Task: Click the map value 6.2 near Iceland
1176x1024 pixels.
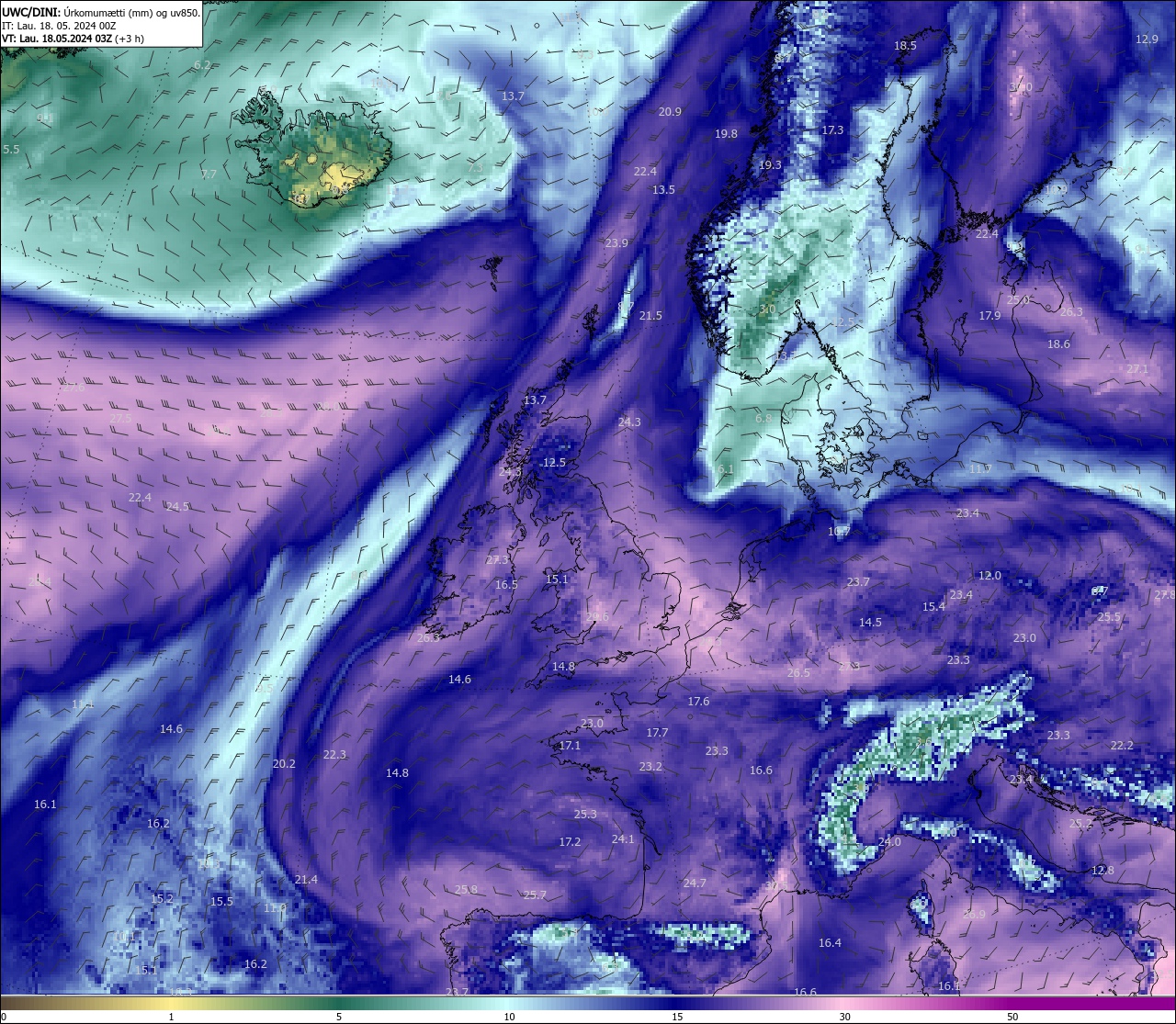Action: pos(202,65)
